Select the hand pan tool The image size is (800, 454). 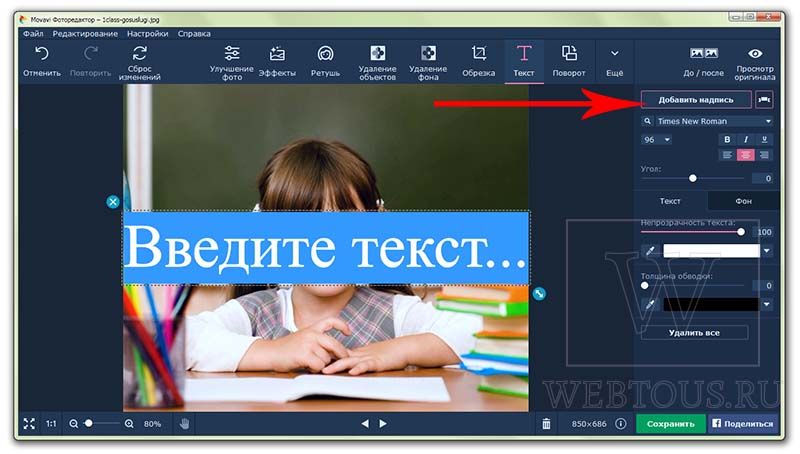pos(184,423)
